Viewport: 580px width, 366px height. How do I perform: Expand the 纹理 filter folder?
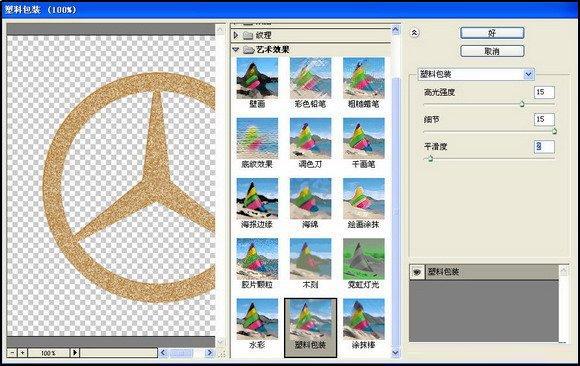pos(236,36)
